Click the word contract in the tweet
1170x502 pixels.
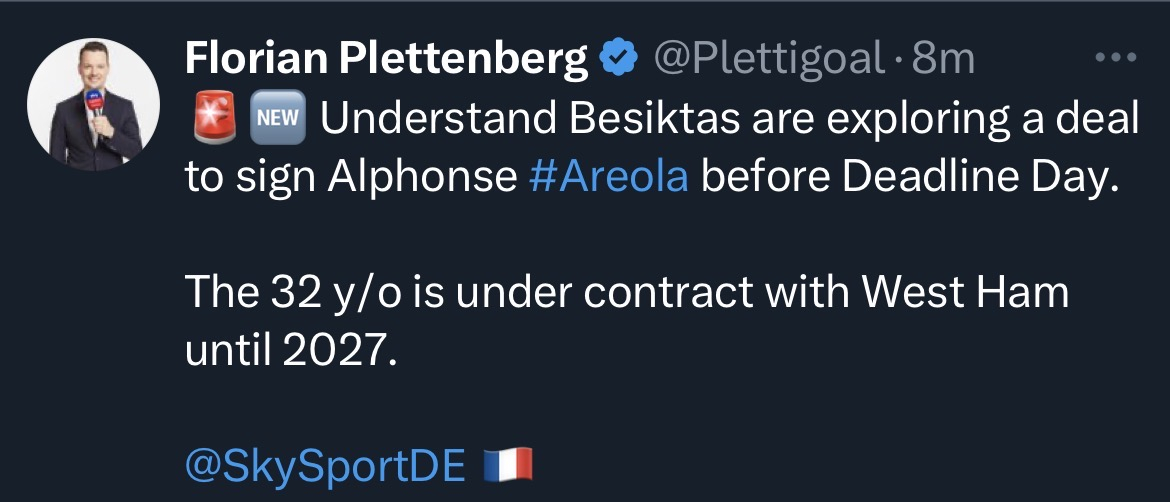coord(662,292)
